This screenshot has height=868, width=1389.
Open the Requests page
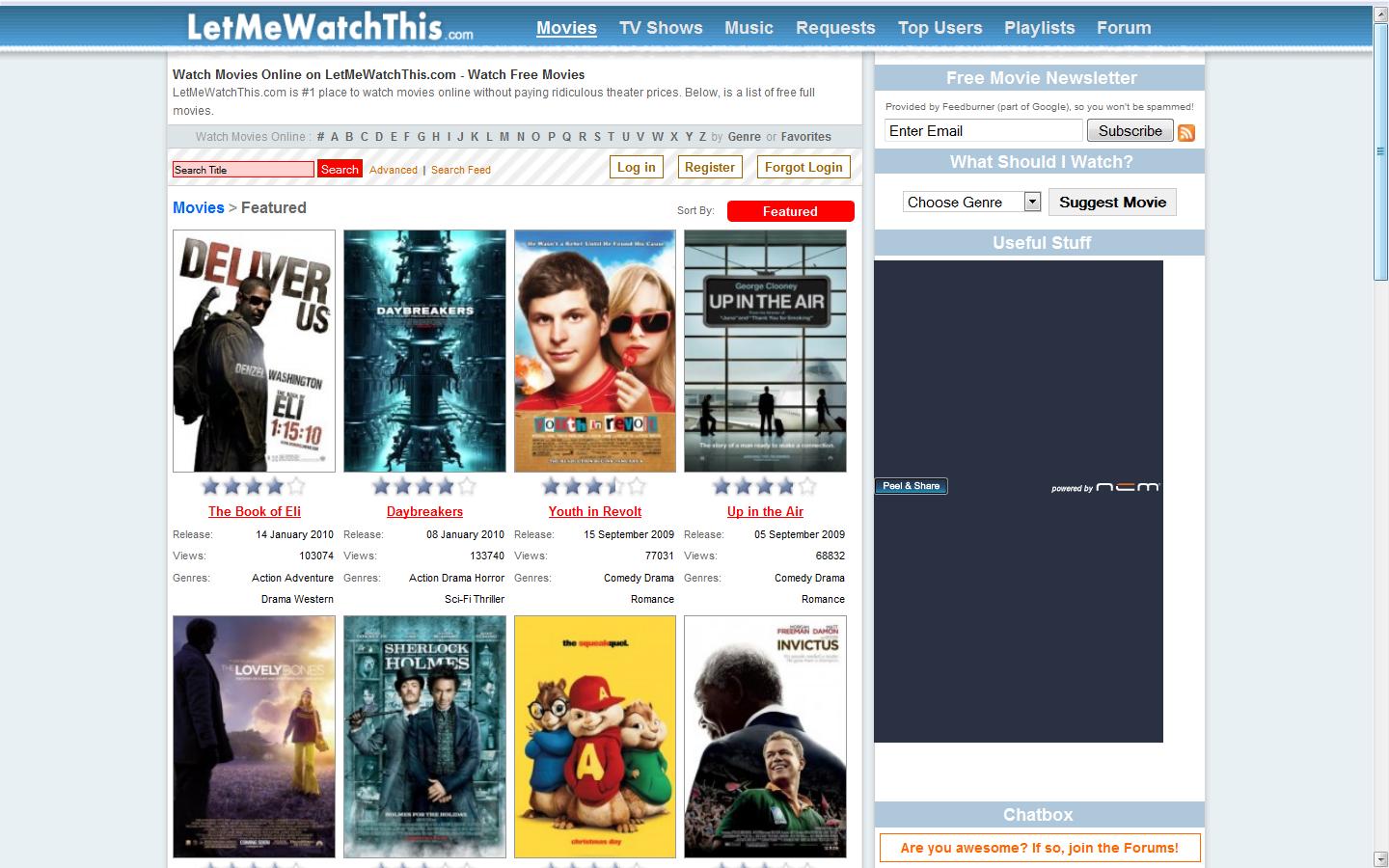pyautogui.click(x=835, y=28)
